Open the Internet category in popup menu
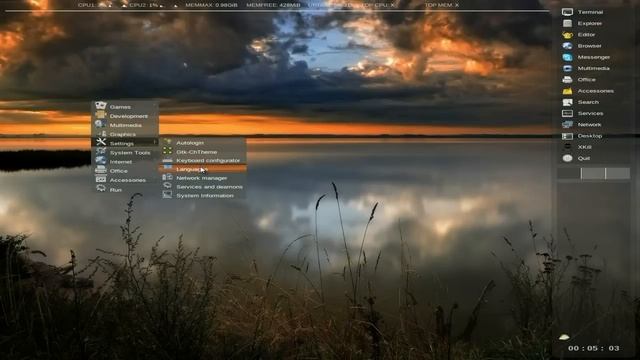Viewport: 640px width, 360px height. point(125,162)
